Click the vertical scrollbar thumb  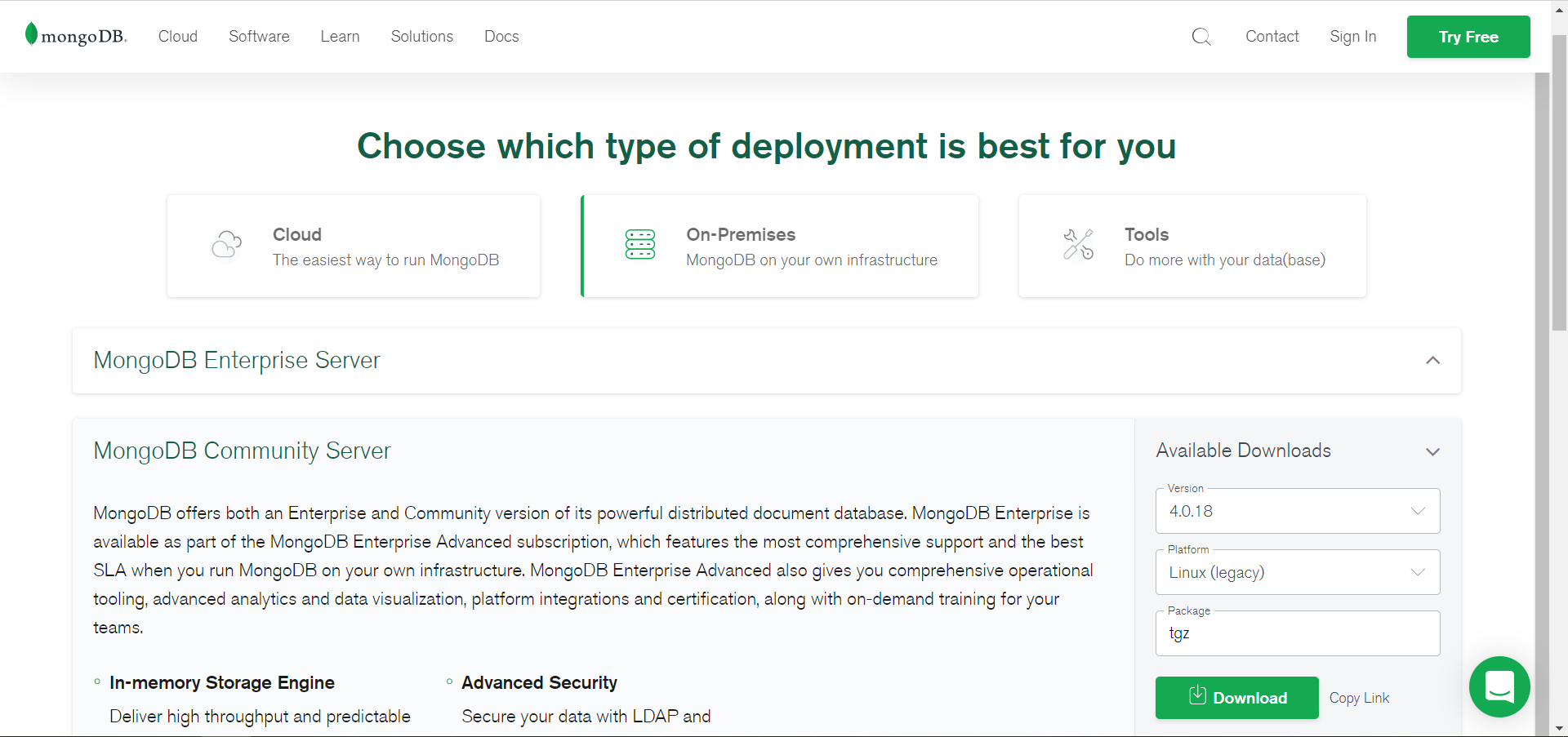coord(1559,183)
